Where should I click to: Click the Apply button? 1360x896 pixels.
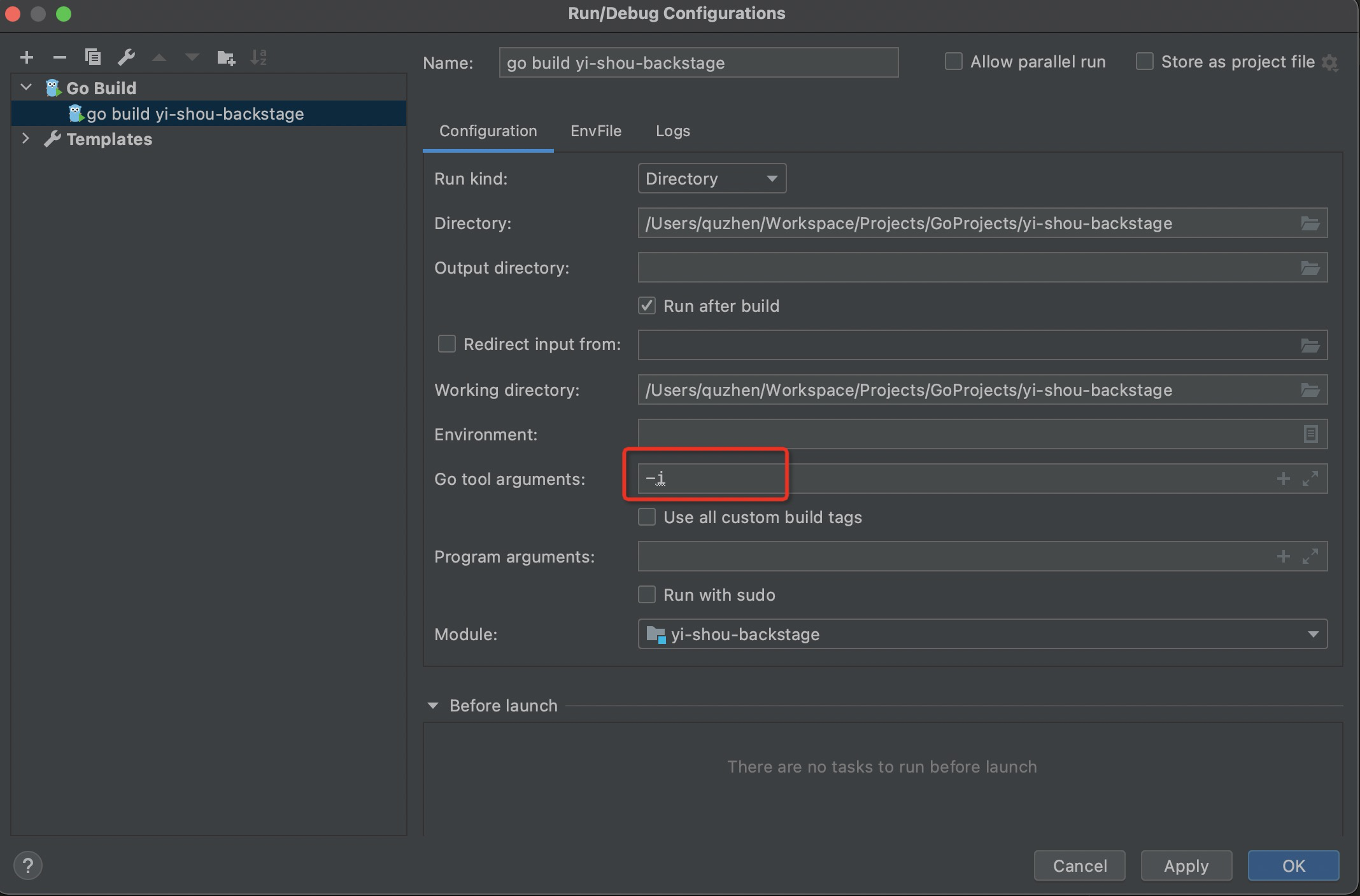[x=1186, y=866]
